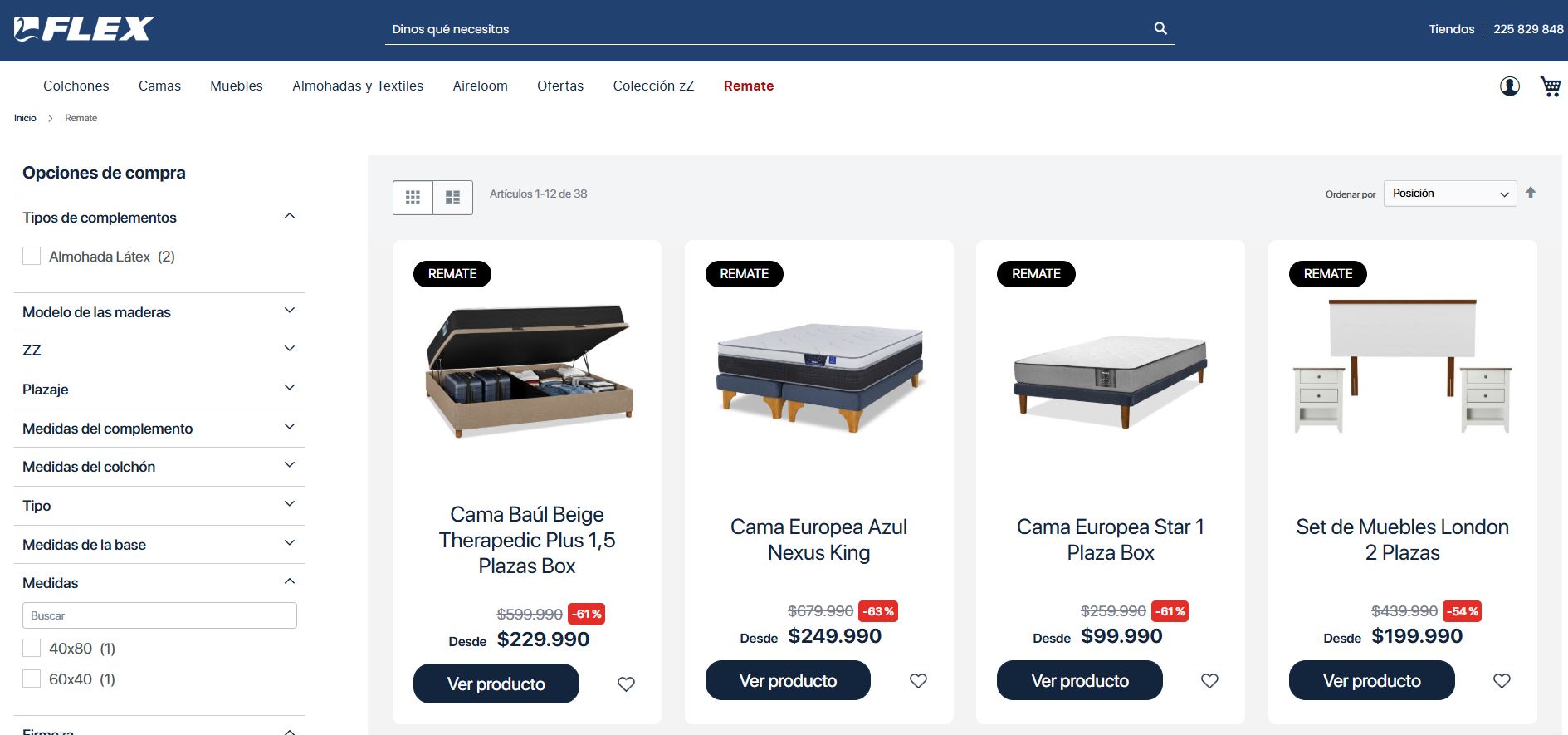Screen dimensions: 1568x735
Task: Expand the Plazaje filter section
Action: 159,390
